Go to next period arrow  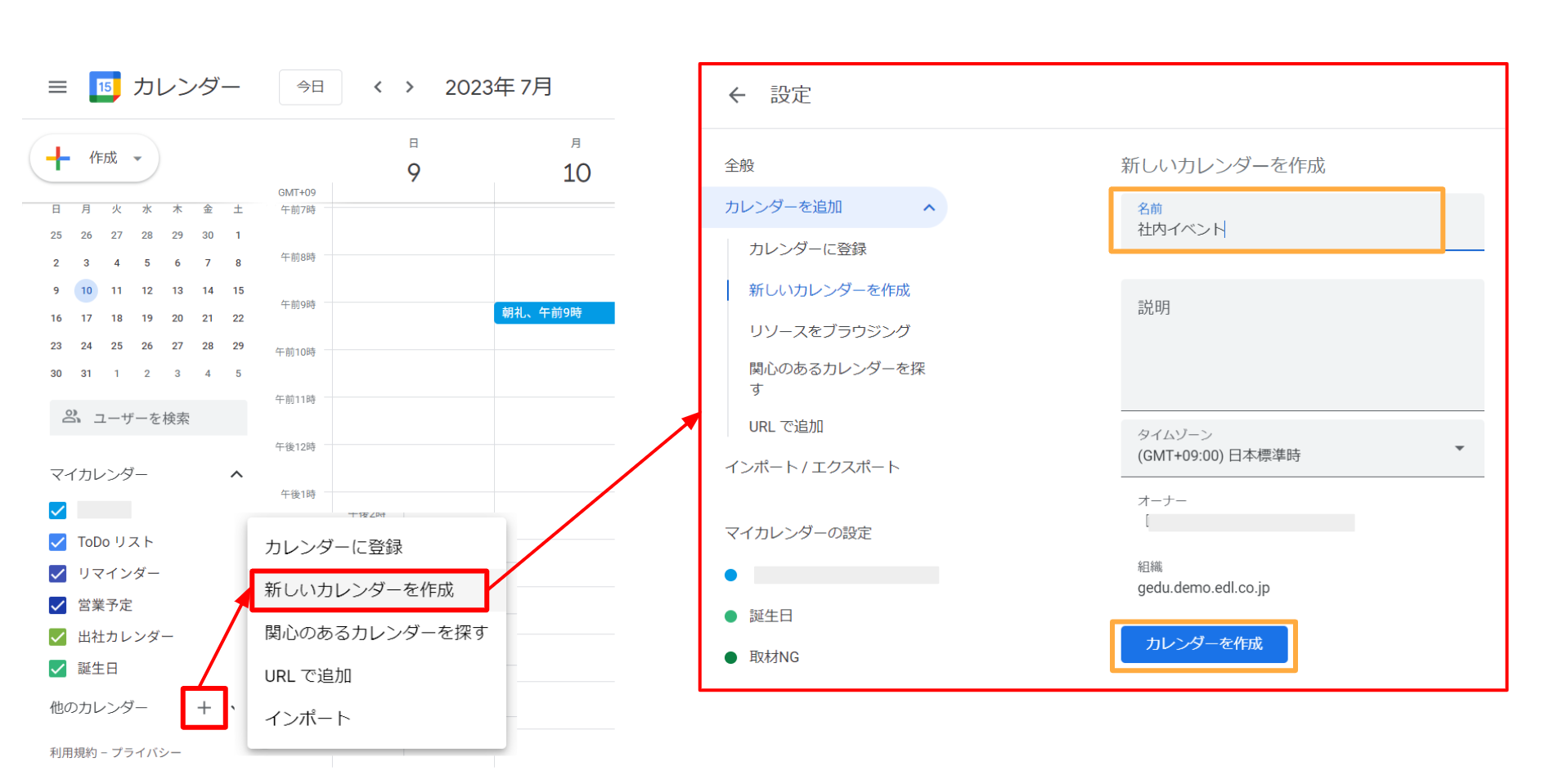pos(410,87)
